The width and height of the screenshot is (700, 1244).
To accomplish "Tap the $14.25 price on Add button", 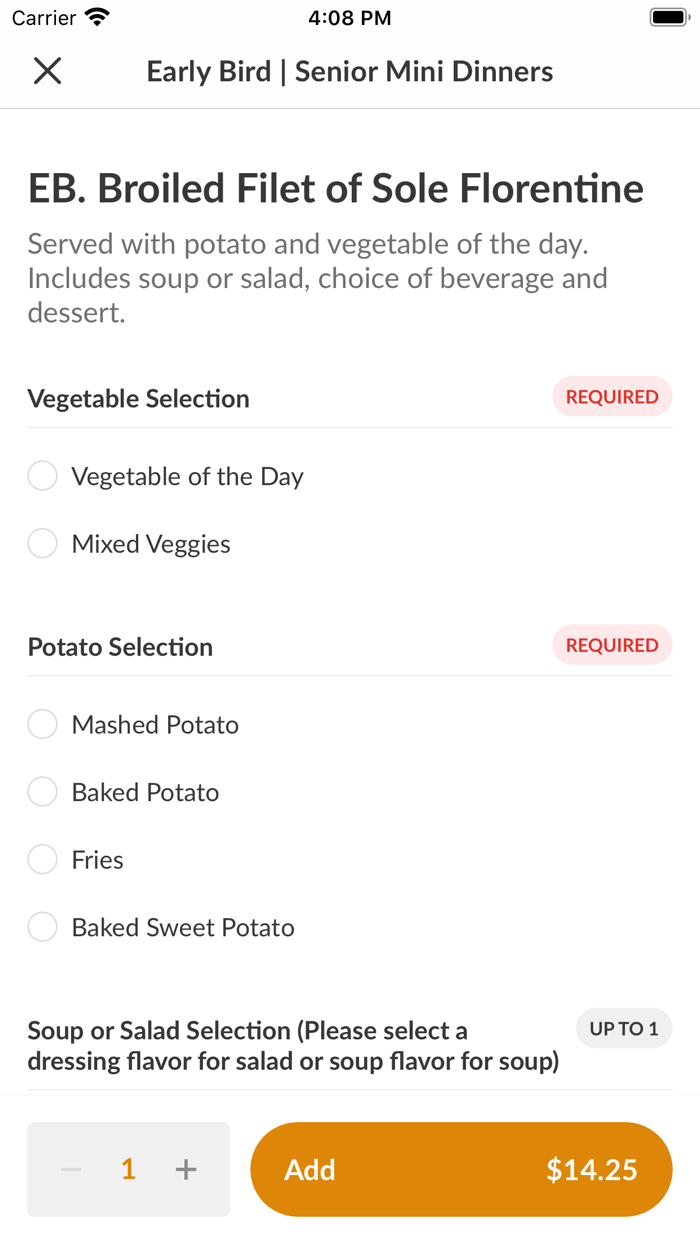I will (591, 1170).
